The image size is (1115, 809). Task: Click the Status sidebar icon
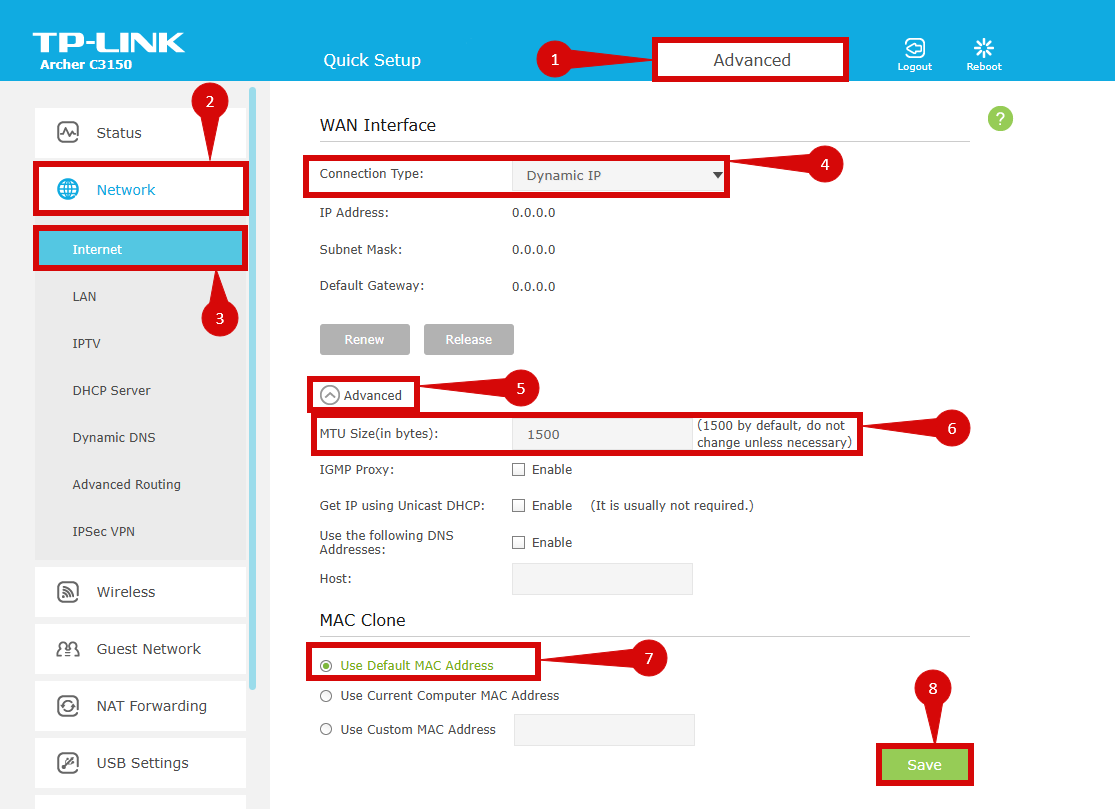[x=68, y=133]
